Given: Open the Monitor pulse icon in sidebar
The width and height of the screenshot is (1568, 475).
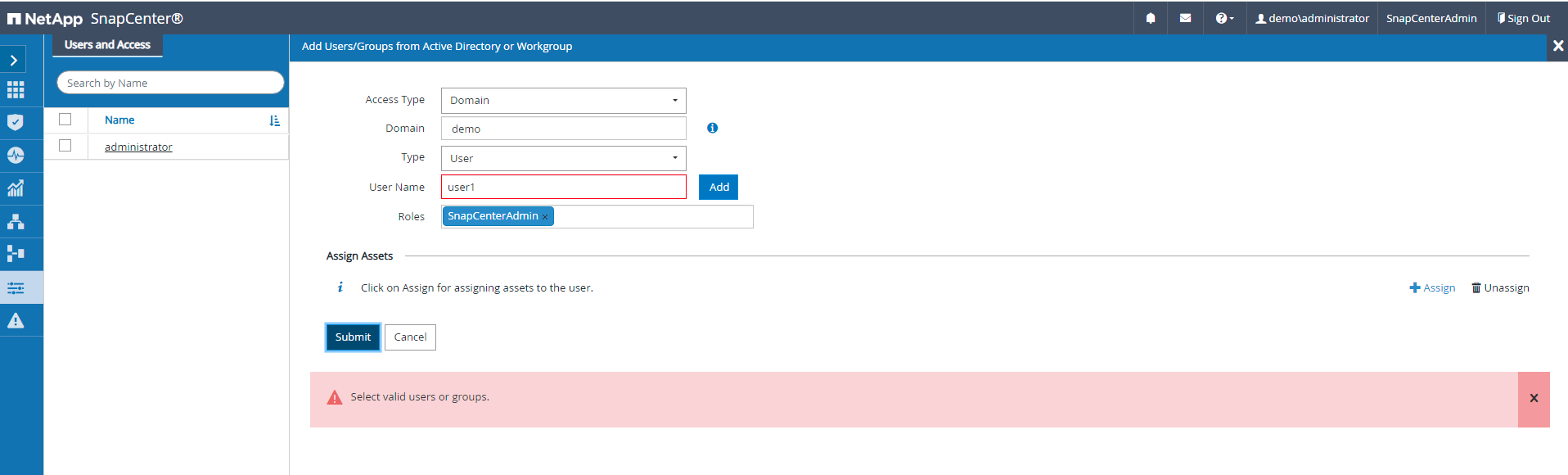Looking at the screenshot, I should 16,156.
